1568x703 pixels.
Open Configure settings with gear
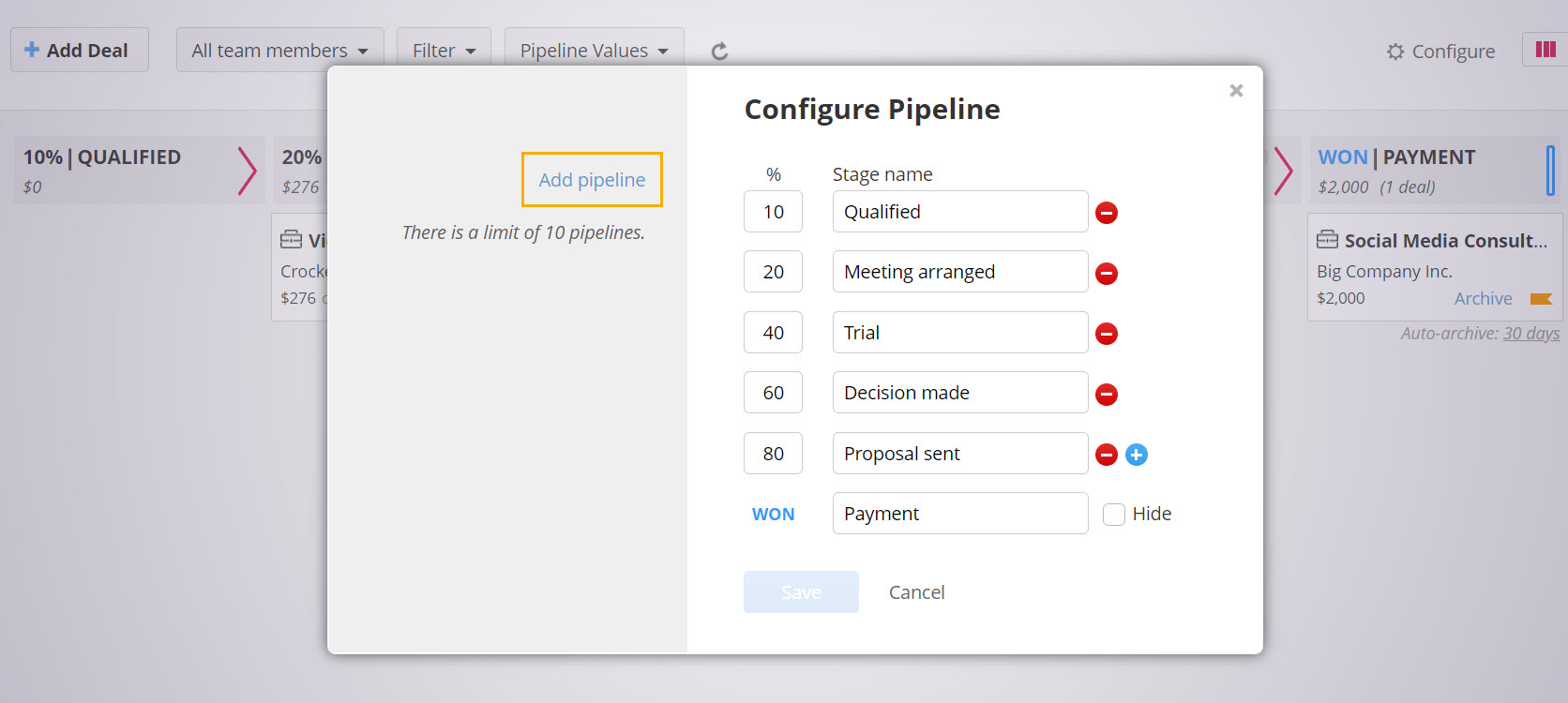[x=1441, y=52]
